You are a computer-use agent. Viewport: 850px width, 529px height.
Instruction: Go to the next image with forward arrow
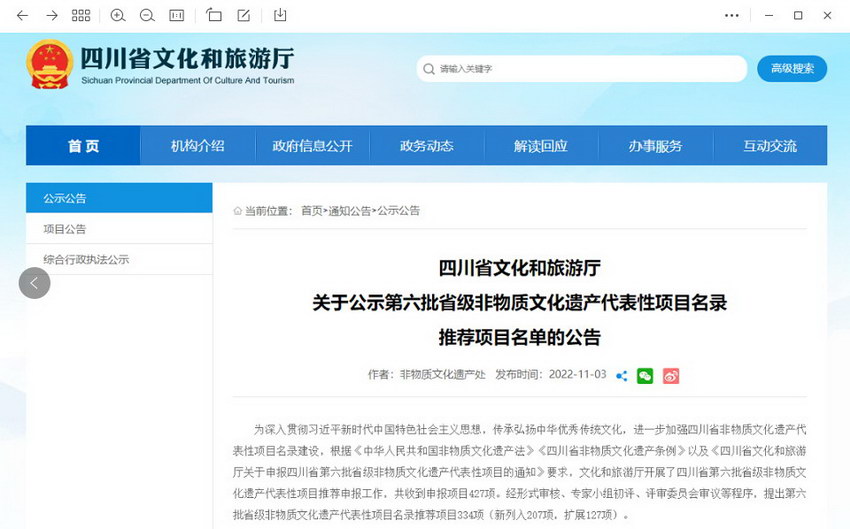pos(52,15)
